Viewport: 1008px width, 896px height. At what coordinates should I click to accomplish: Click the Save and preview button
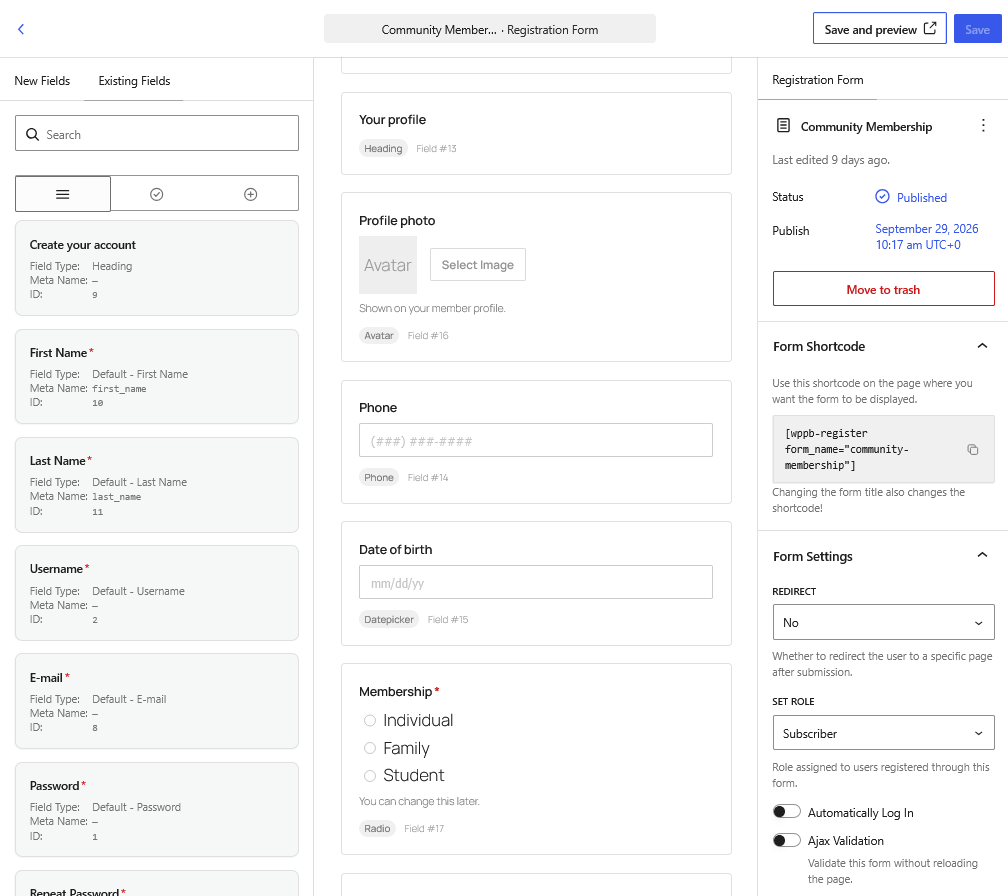pyautogui.click(x=879, y=28)
